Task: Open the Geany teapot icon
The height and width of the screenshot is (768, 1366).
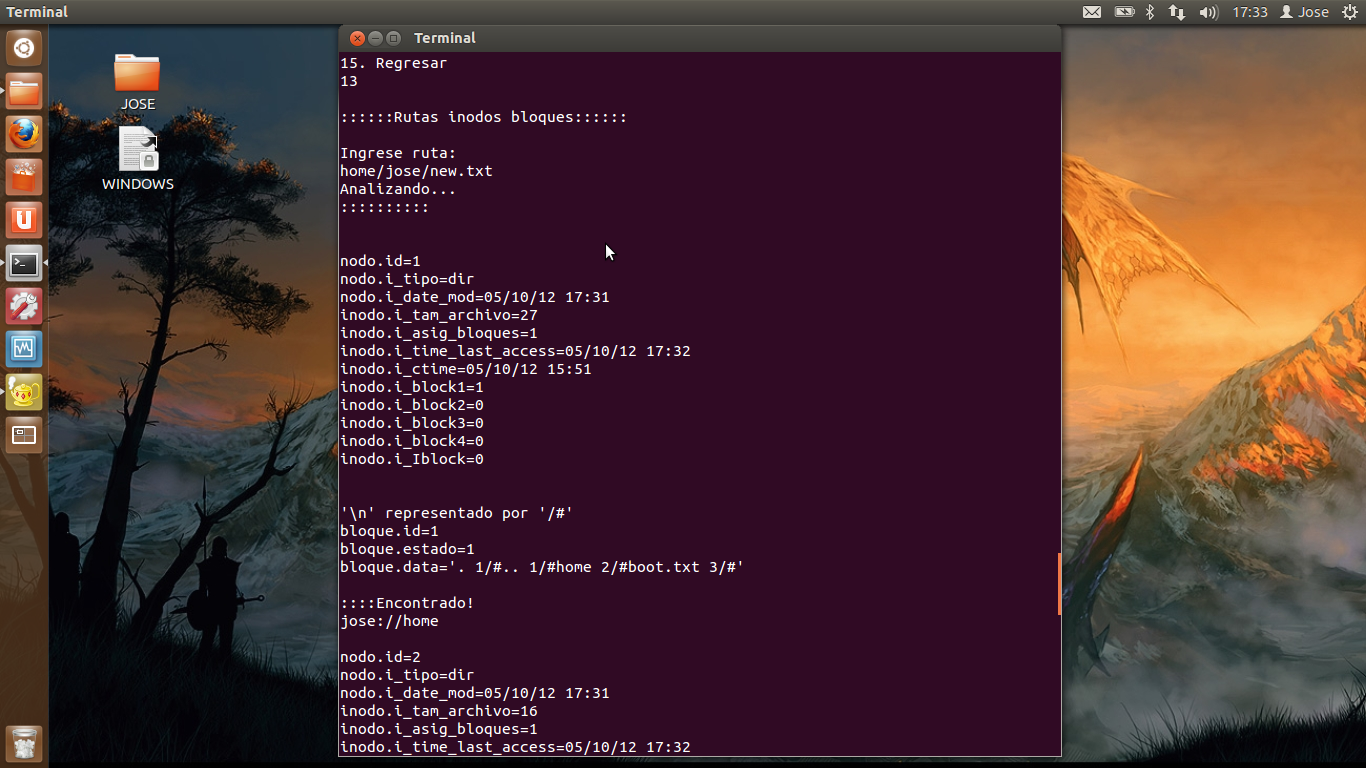Action: click(x=24, y=392)
